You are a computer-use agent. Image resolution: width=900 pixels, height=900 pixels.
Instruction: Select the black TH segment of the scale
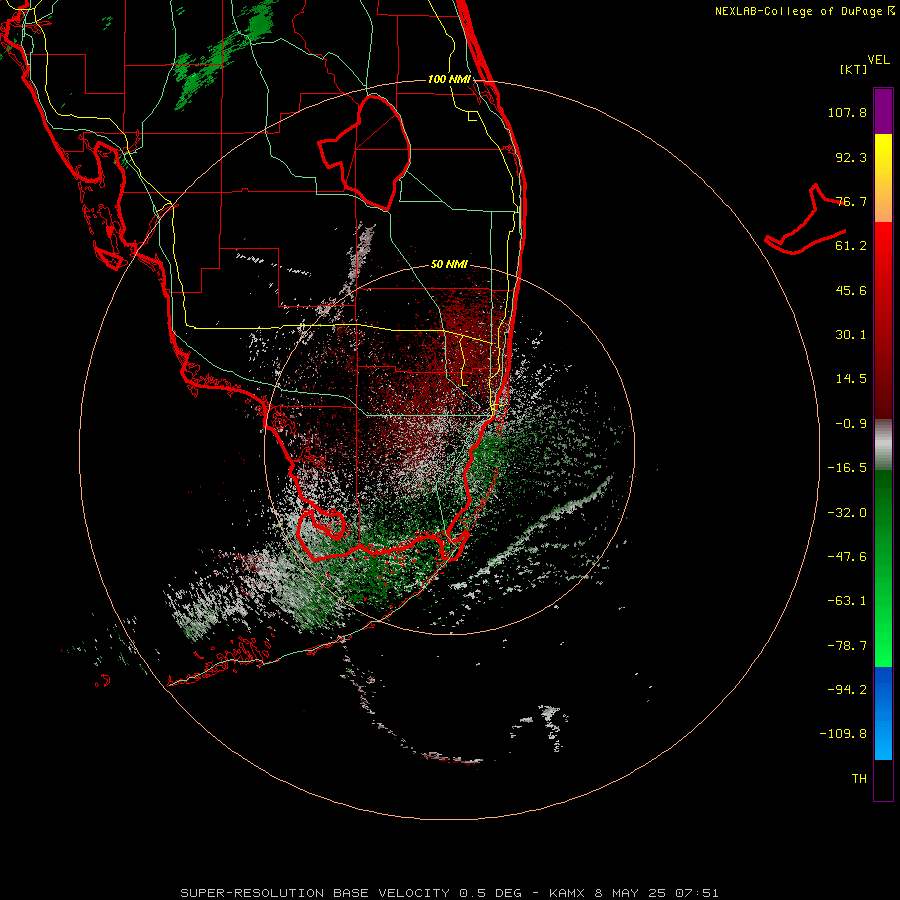pyautogui.click(x=883, y=779)
